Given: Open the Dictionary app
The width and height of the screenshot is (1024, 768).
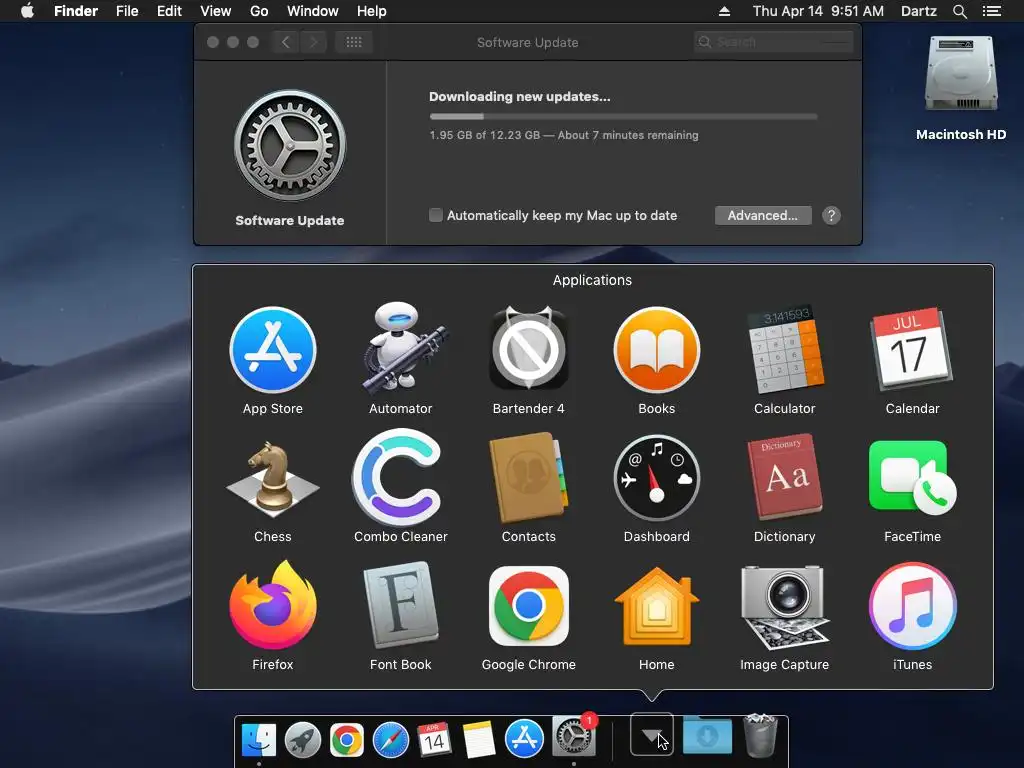Looking at the screenshot, I should tap(784, 477).
